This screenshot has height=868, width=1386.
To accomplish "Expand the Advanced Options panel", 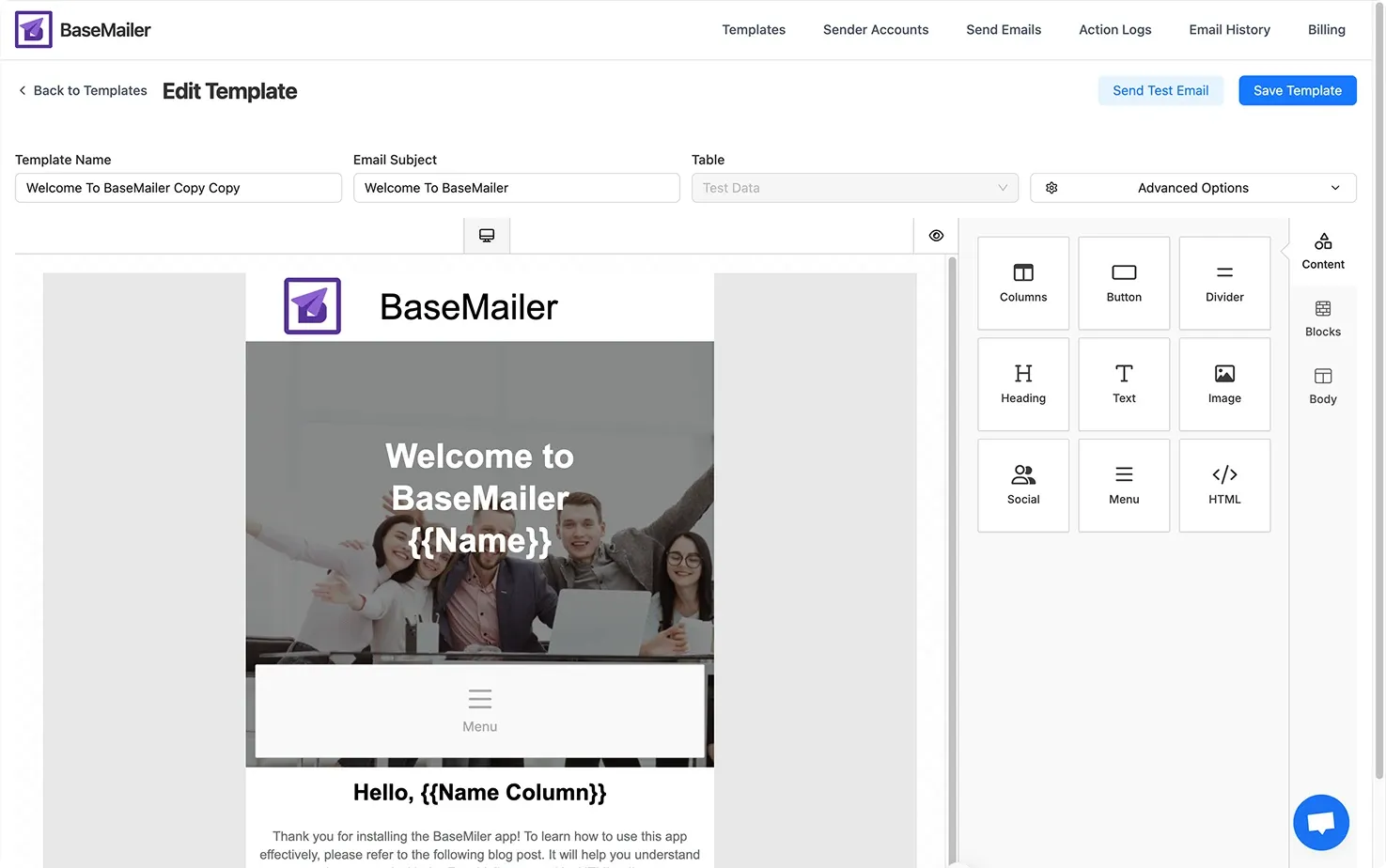I will 1193,187.
